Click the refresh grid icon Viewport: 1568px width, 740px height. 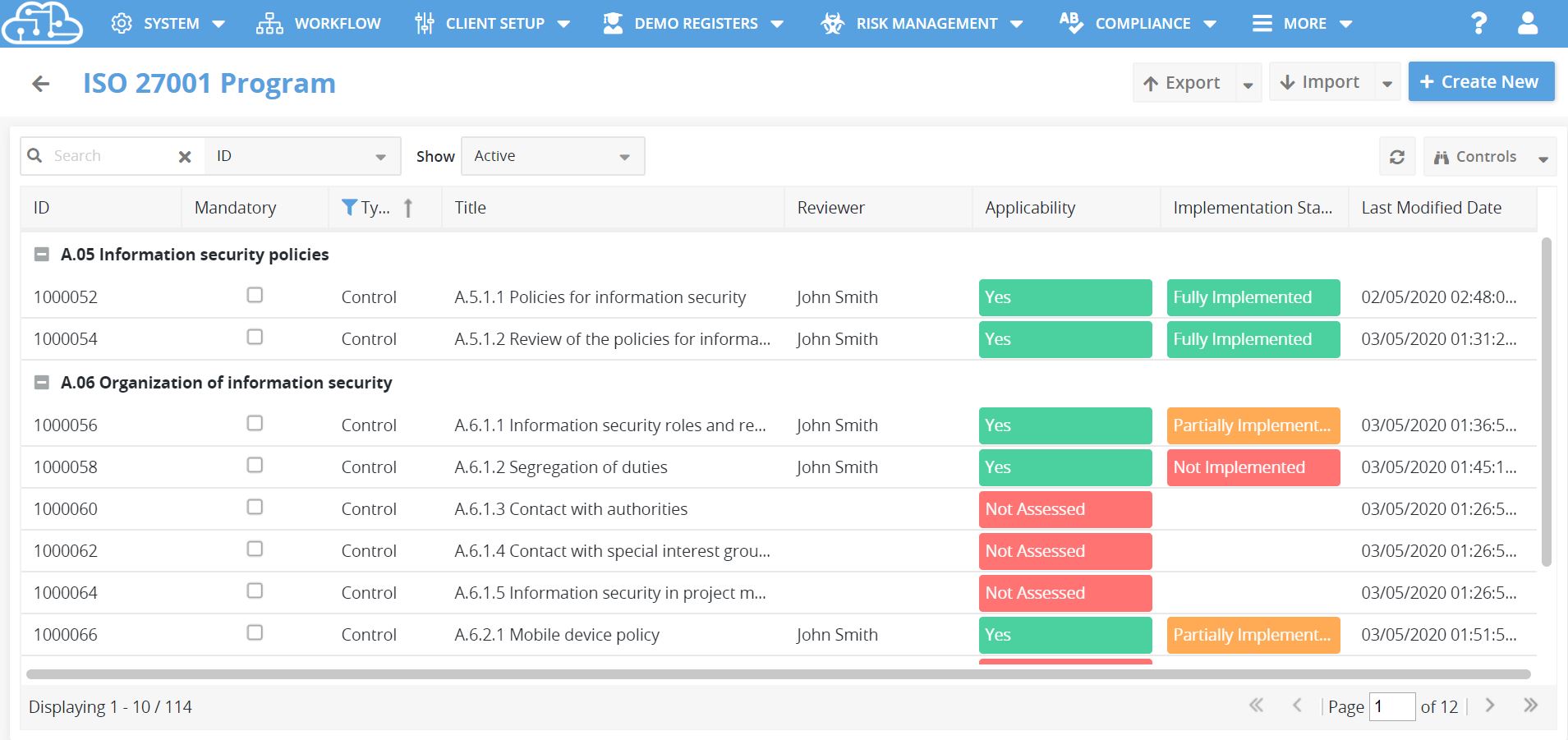[1397, 156]
